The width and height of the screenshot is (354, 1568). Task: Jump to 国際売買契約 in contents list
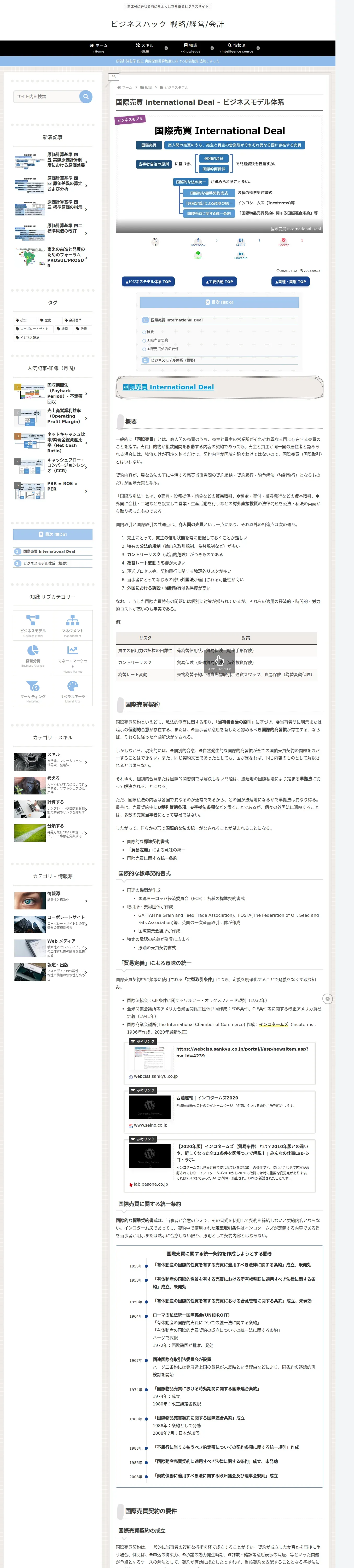click(x=157, y=340)
